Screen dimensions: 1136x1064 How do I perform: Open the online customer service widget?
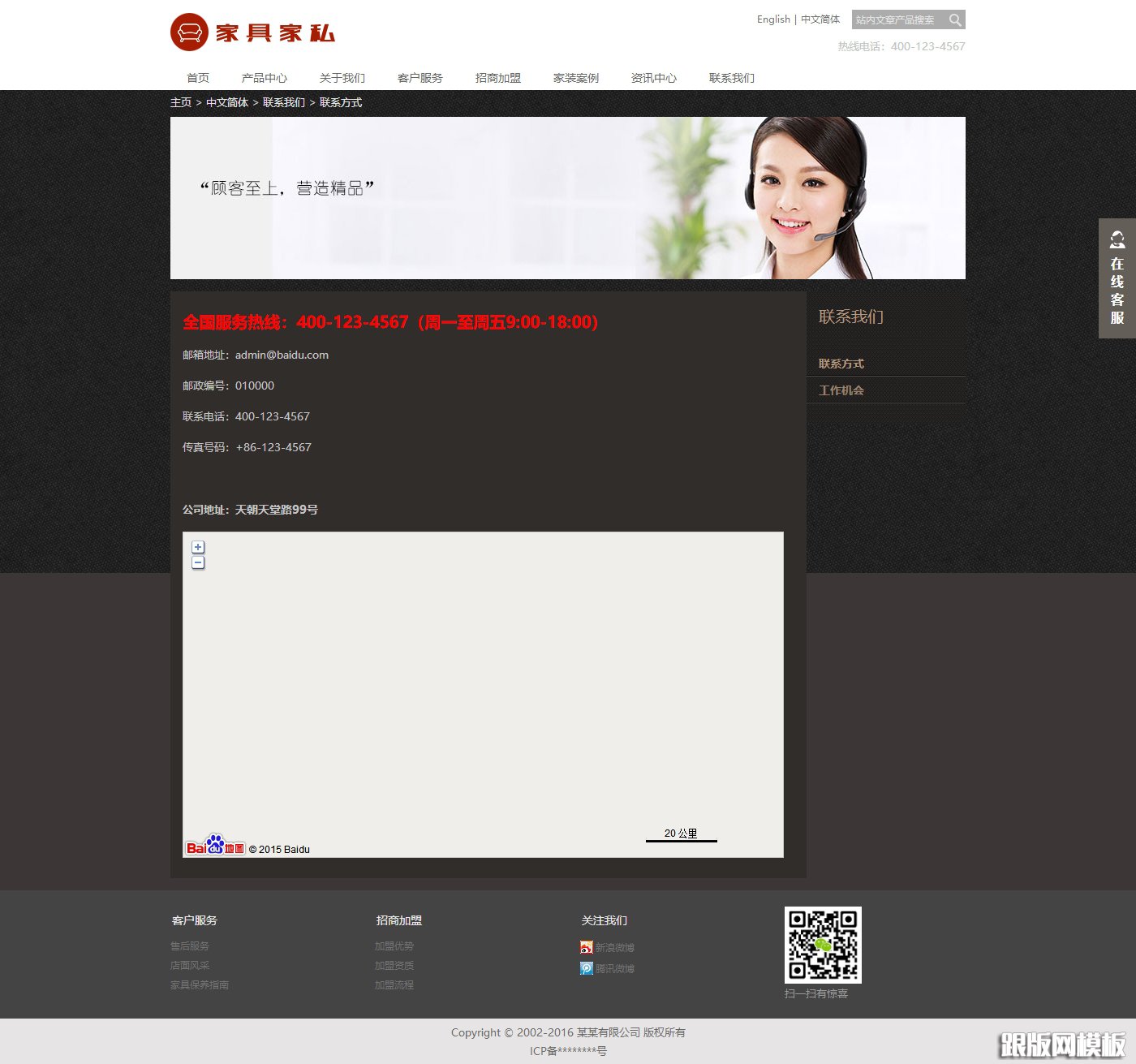point(1117,278)
